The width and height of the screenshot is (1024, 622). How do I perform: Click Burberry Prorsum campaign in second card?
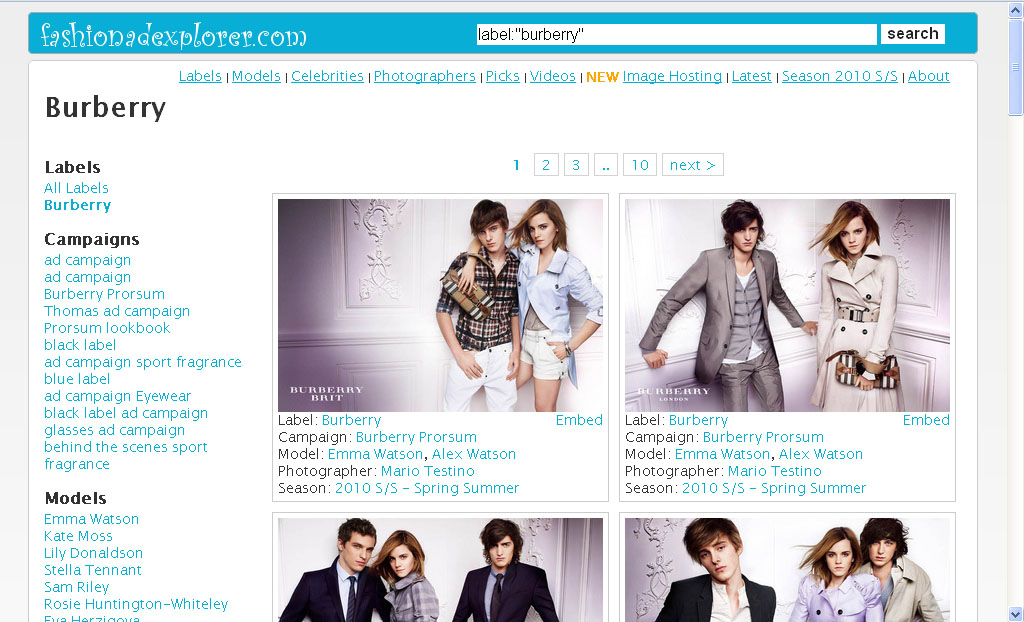763,437
